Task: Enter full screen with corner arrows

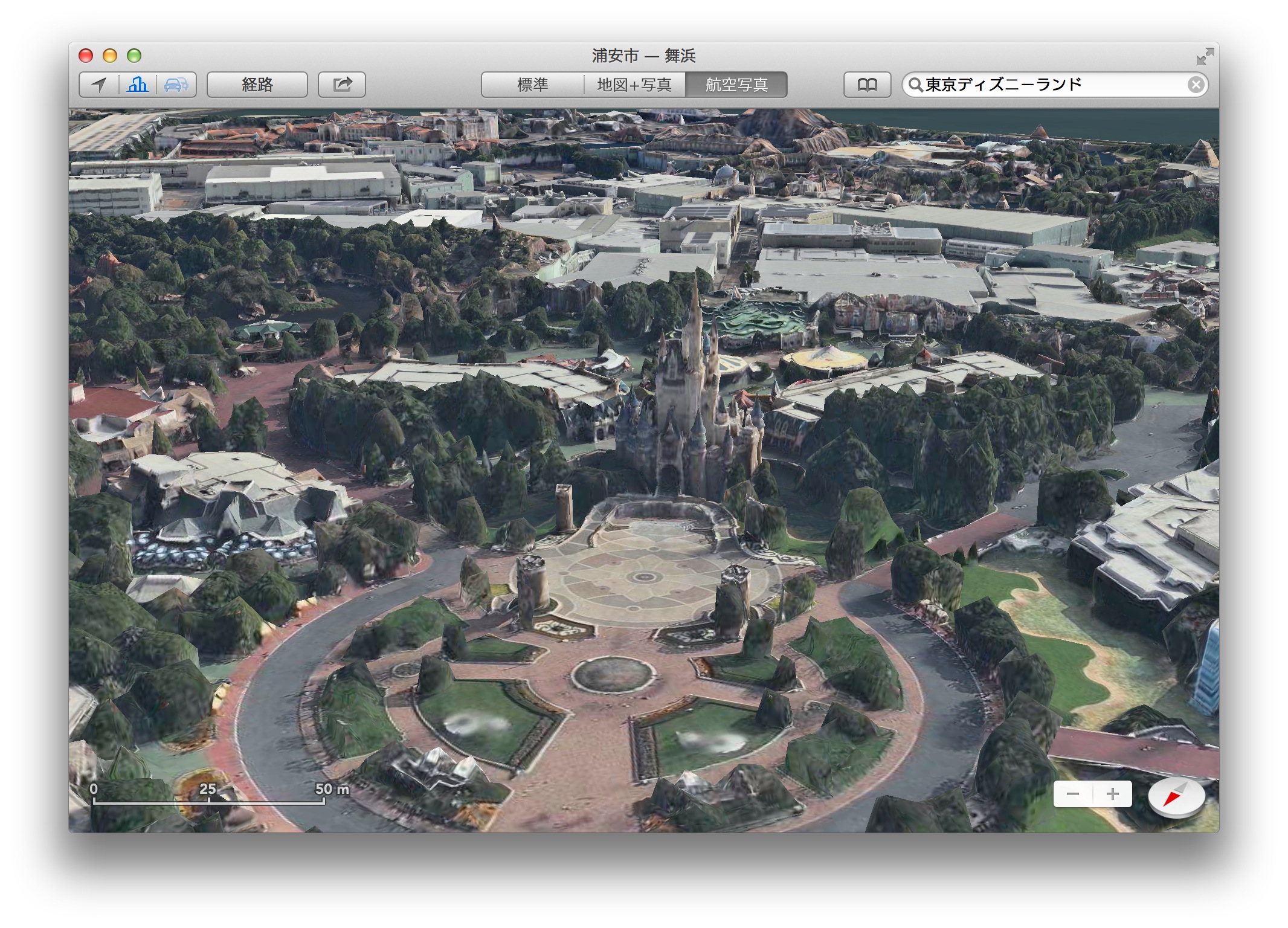Action: [x=1205, y=56]
